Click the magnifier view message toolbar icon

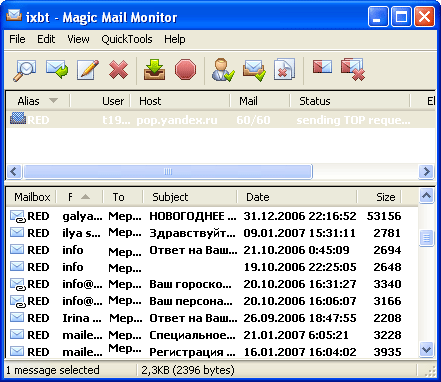click(x=24, y=70)
